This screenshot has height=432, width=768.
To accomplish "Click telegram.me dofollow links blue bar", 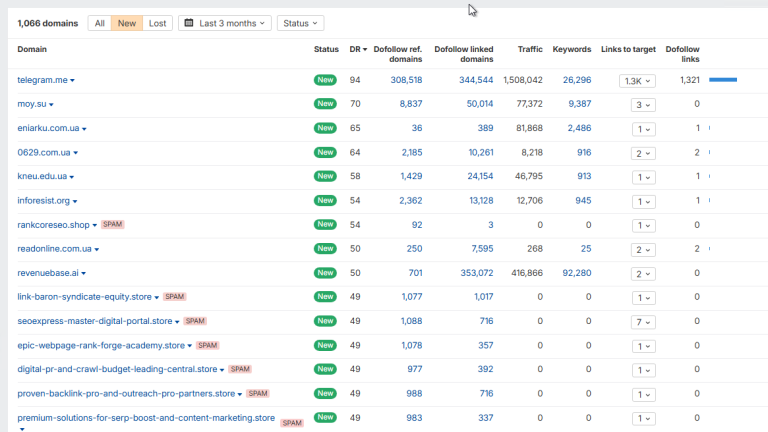I will tap(723, 80).
